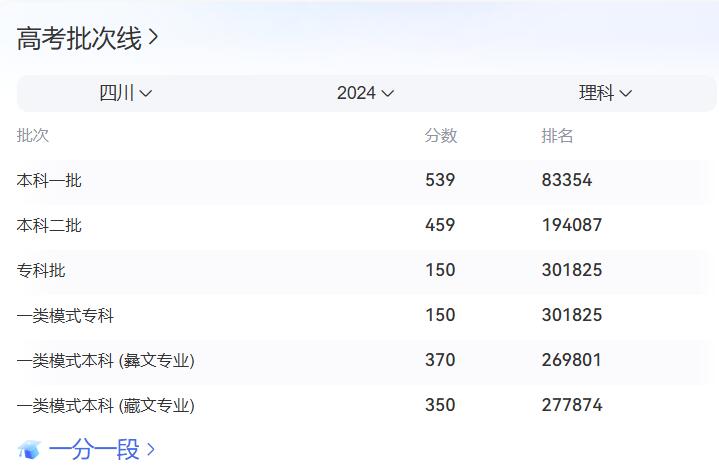Click the 批次 column header
Screen dimensions: 719x476
point(33,135)
